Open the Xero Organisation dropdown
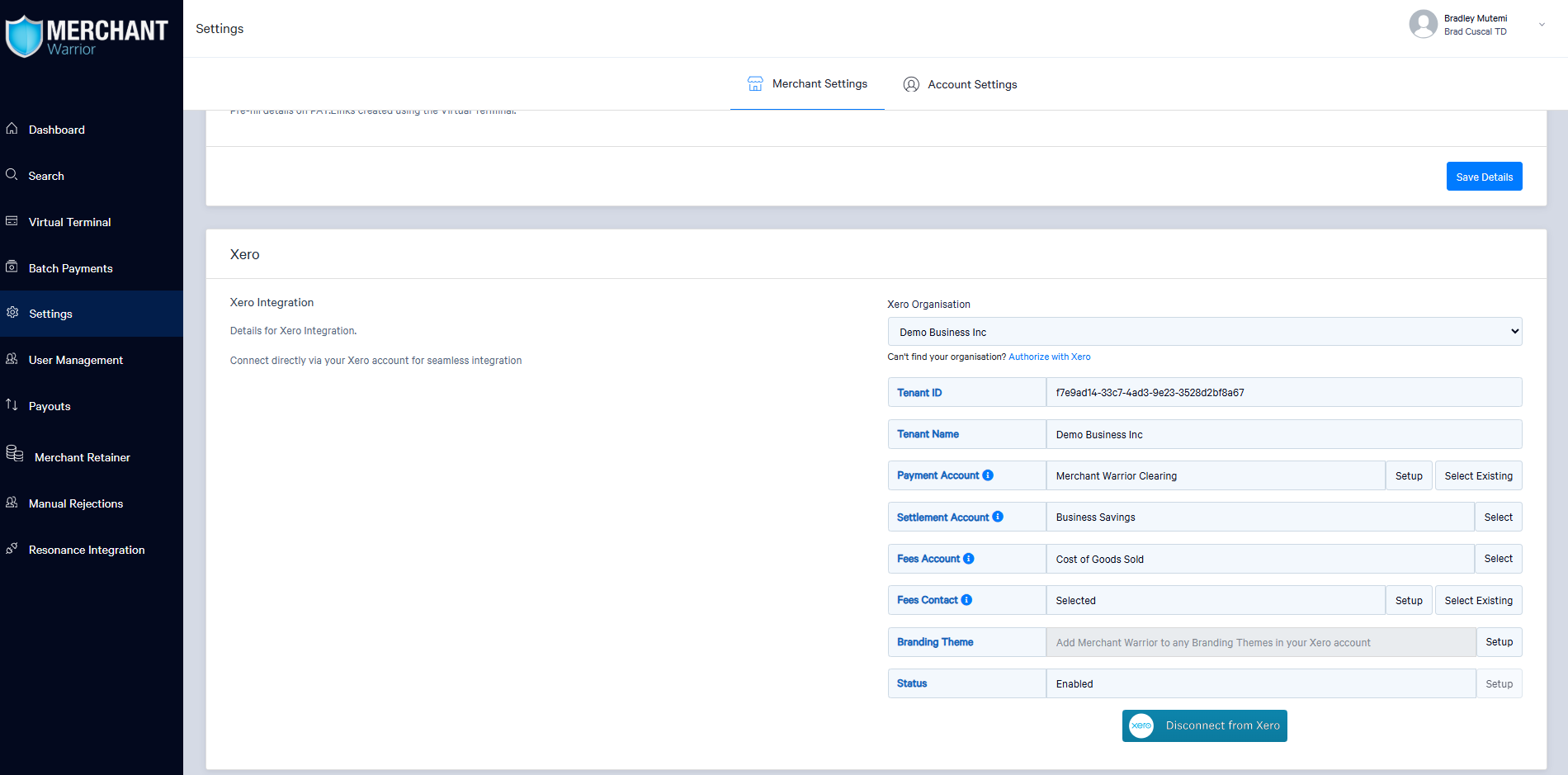 [1205, 332]
